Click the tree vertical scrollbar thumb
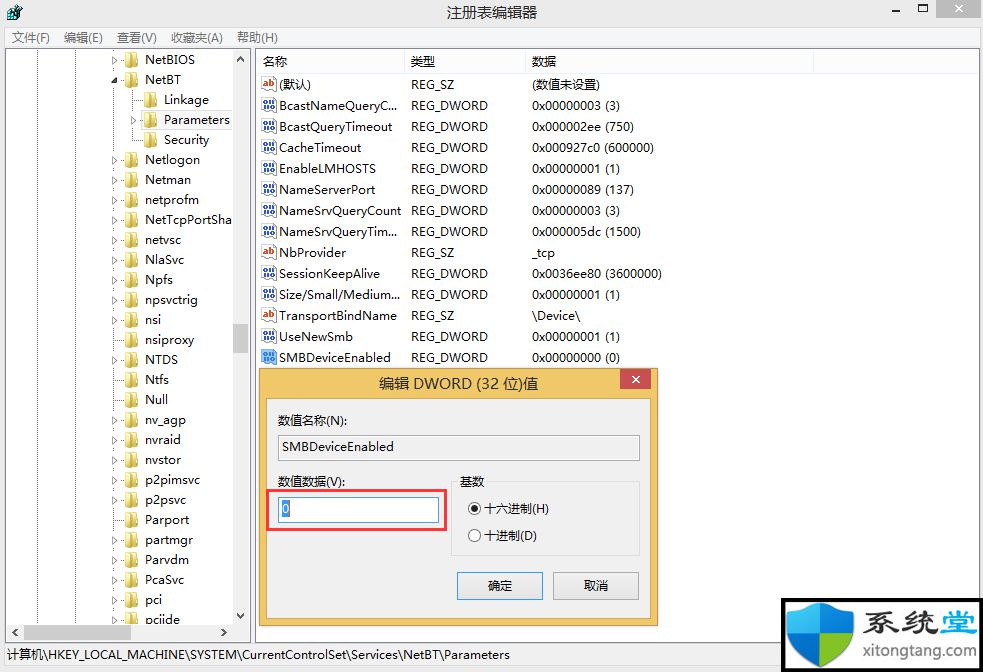983x672 pixels. click(x=240, y=339)
